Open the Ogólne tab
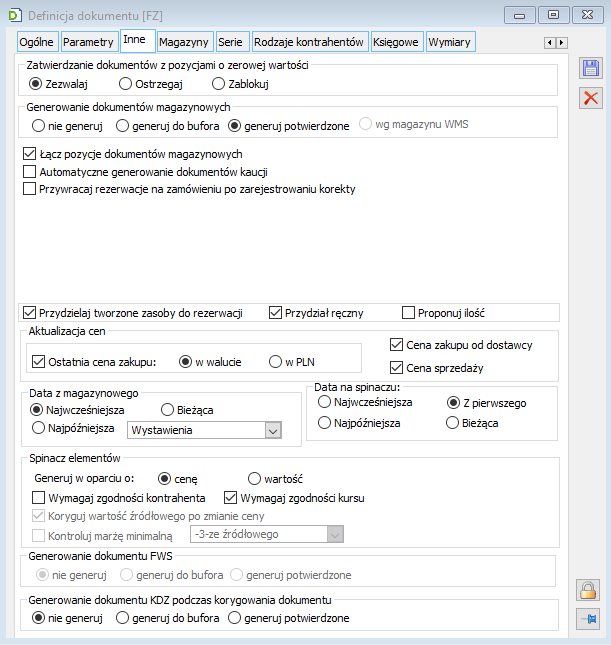Viewport: 611px width, 645px height. (37, 42)
